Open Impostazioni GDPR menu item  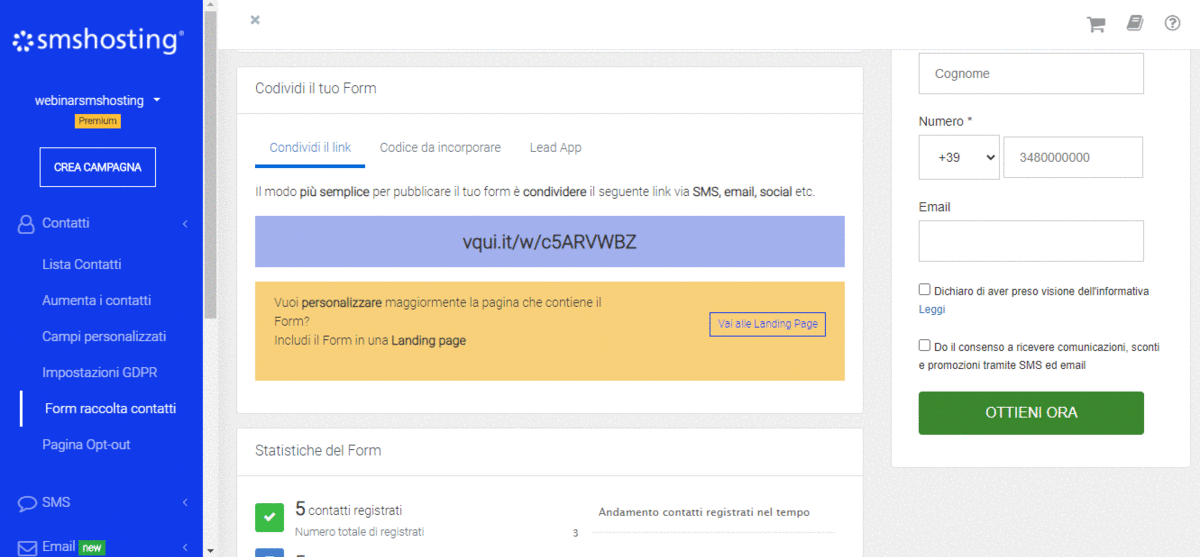tap(100, 373)
